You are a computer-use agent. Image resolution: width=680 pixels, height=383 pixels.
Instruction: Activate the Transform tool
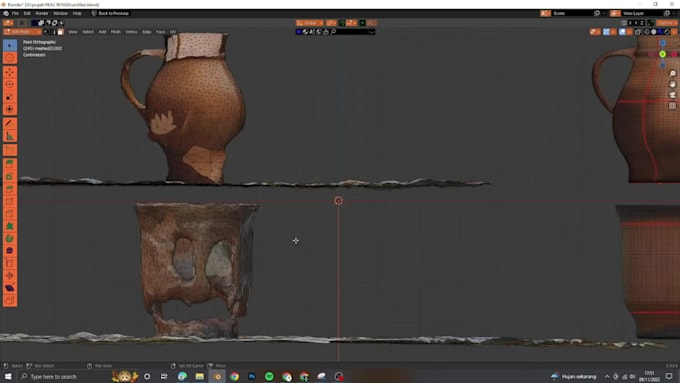[10, 109]
